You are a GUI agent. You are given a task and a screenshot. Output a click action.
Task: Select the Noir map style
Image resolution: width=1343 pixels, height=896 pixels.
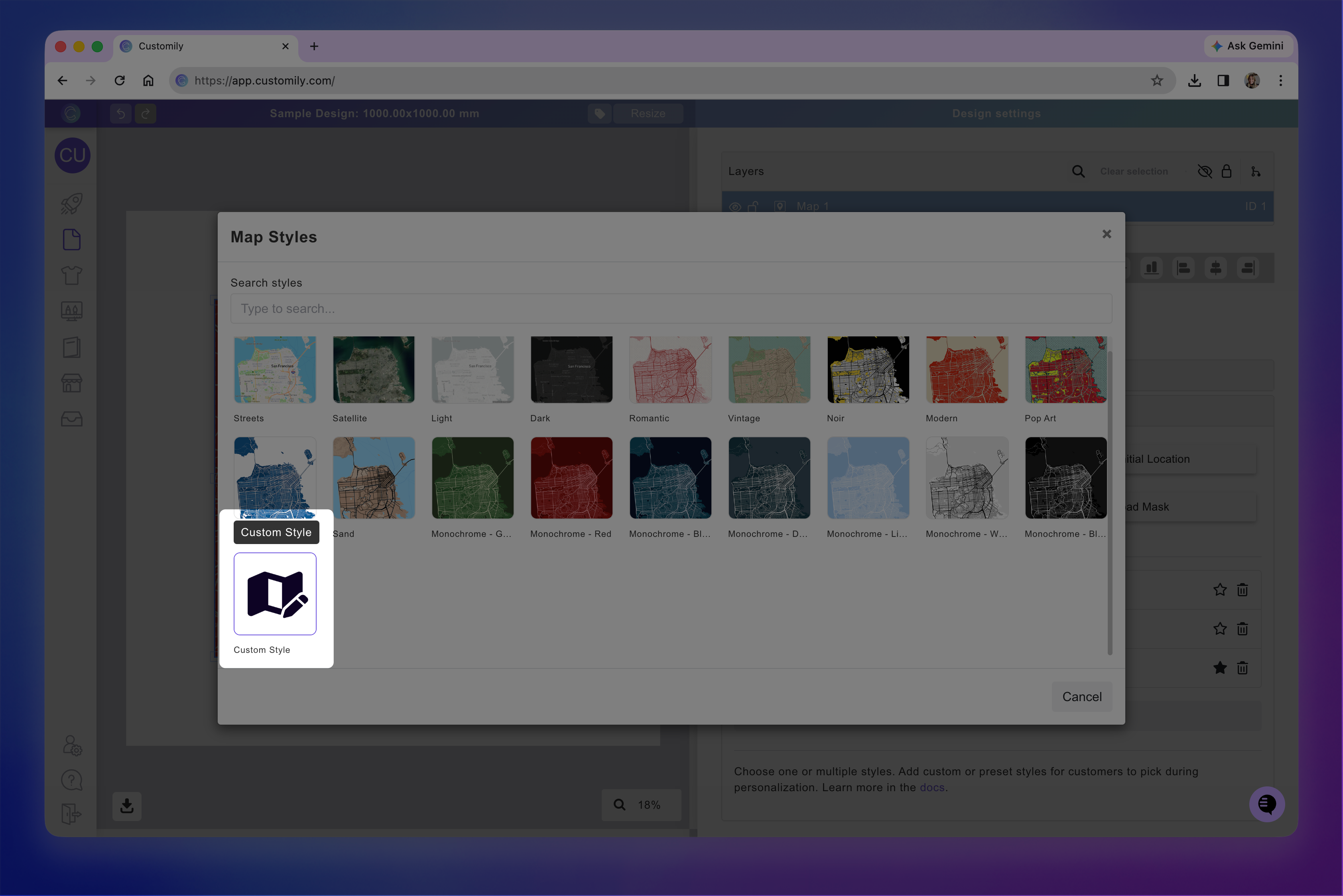(868, 370)
